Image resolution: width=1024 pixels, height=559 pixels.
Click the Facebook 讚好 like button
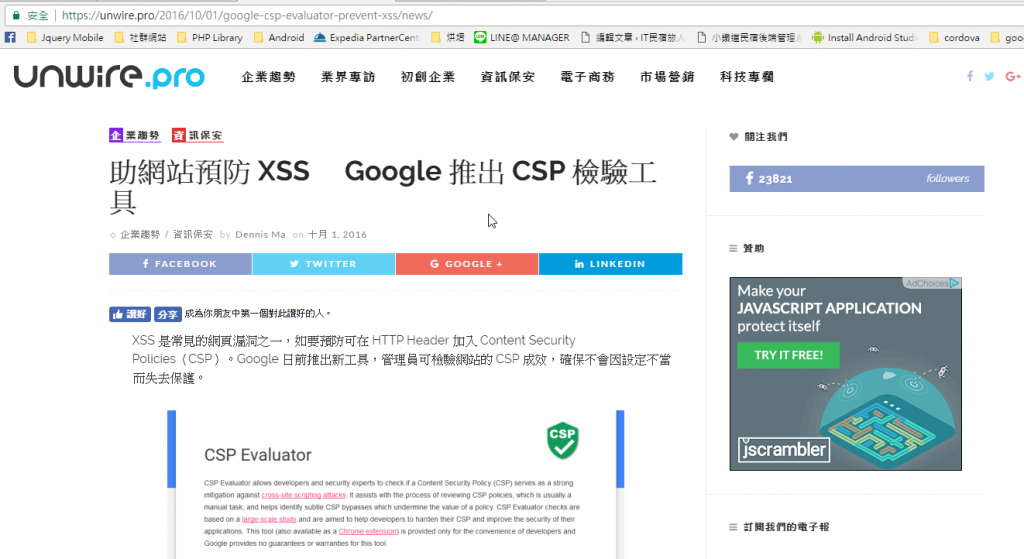[x=130, y=314]
